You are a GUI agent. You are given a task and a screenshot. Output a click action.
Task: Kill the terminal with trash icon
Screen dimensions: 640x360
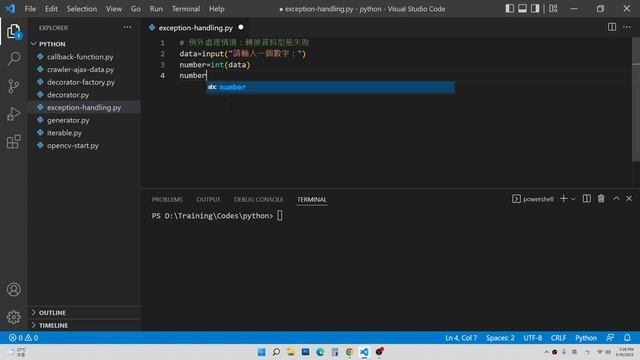(x=601, y=199)
